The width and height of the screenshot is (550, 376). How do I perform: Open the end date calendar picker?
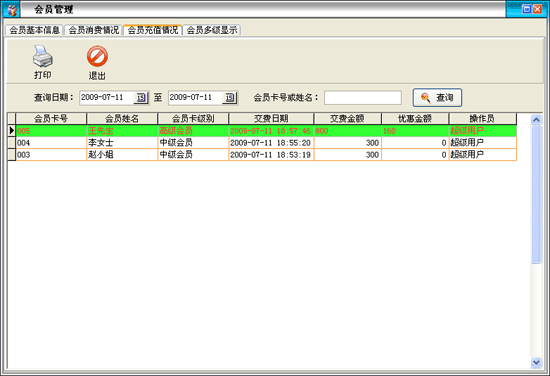coord(230,98)
